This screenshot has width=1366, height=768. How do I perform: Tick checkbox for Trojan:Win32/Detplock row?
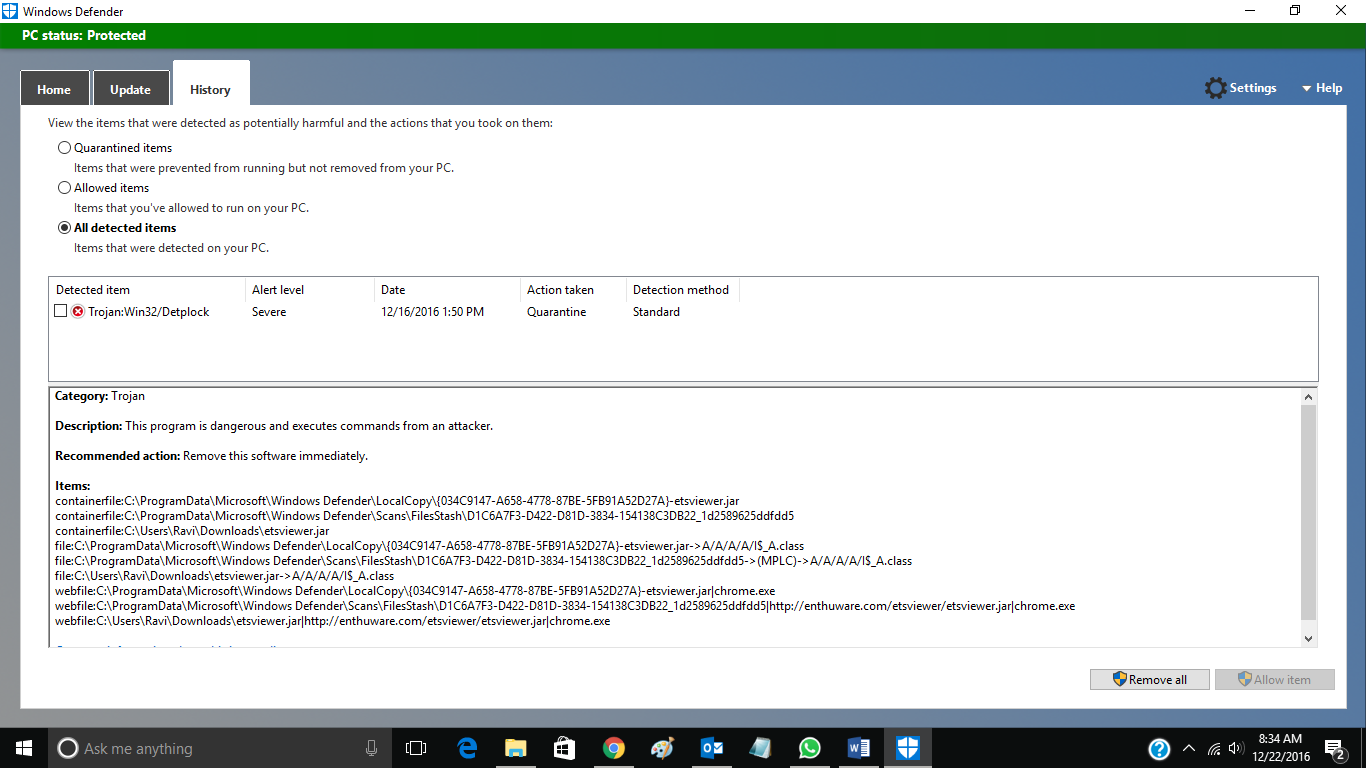[61, 311]
